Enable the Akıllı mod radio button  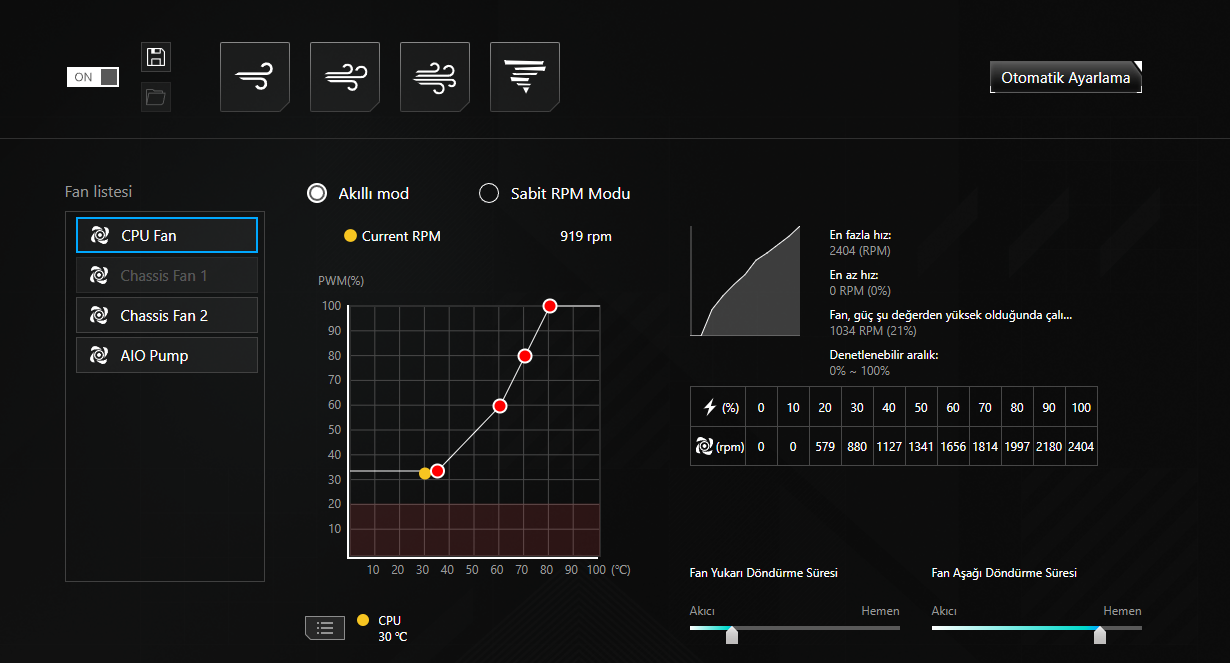click(x=317, y=193)
